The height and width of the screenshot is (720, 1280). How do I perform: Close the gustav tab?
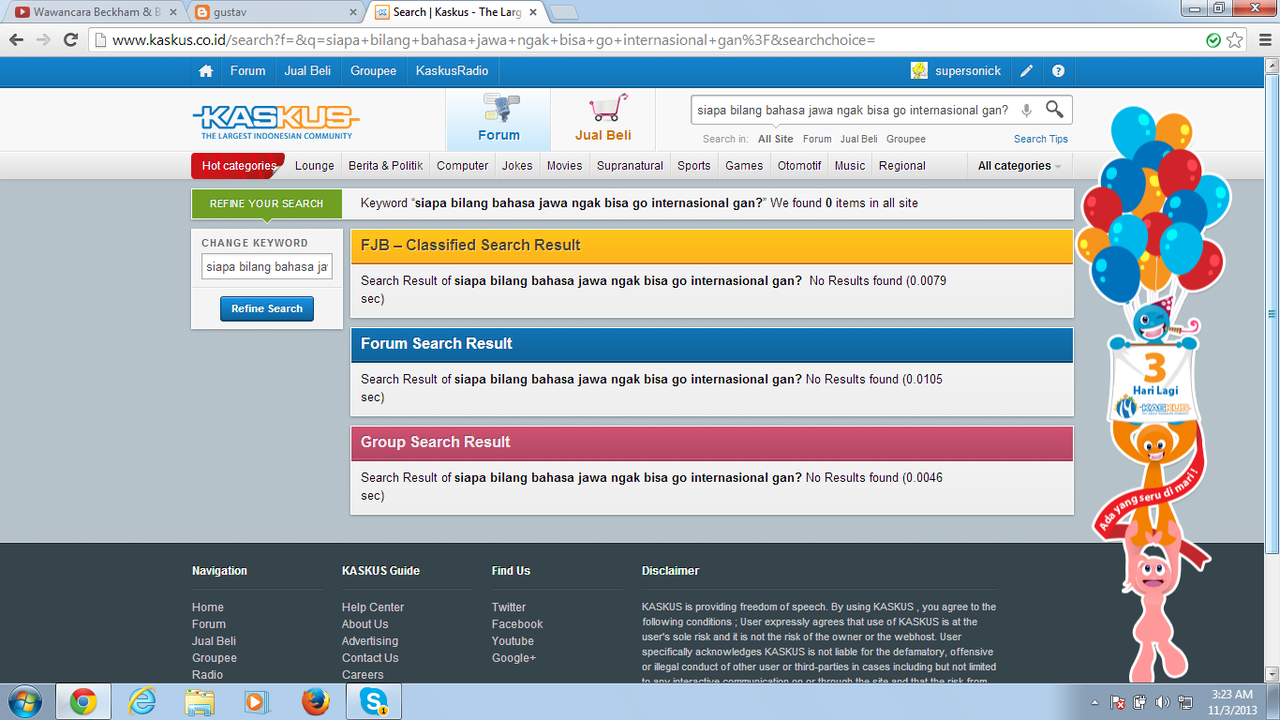pos(352,12)
